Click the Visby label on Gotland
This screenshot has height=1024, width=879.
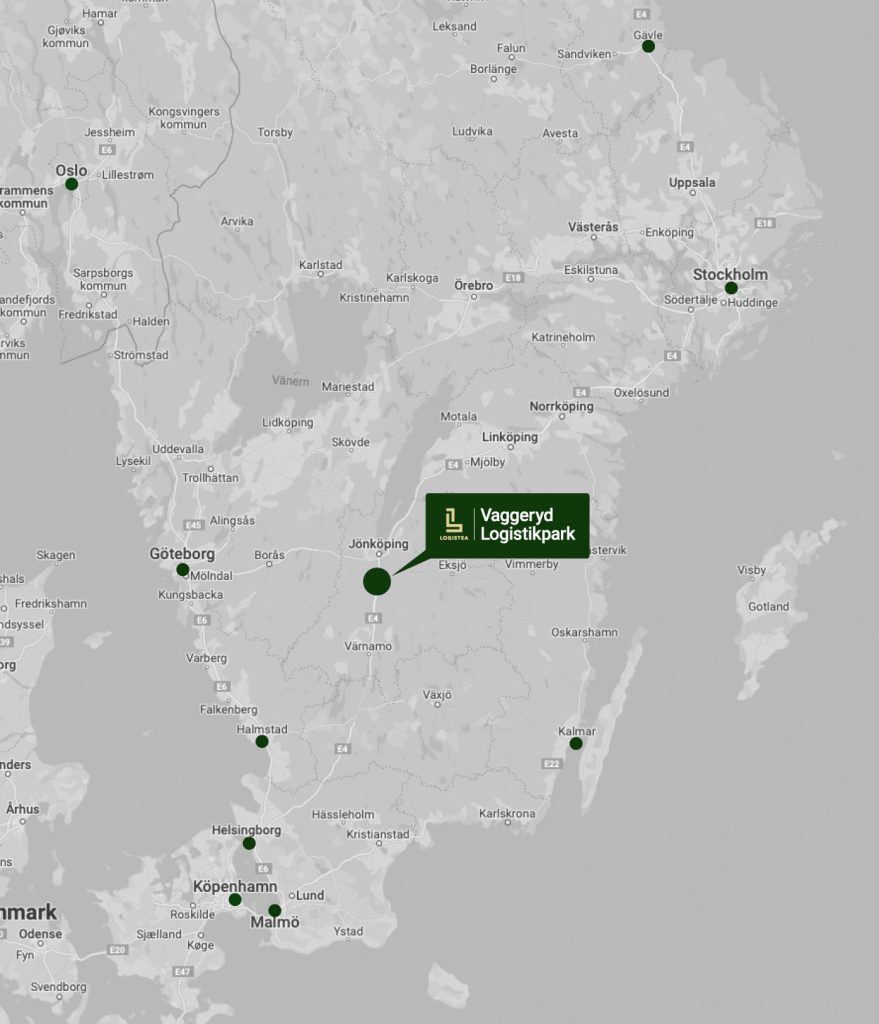click(751, 570)
